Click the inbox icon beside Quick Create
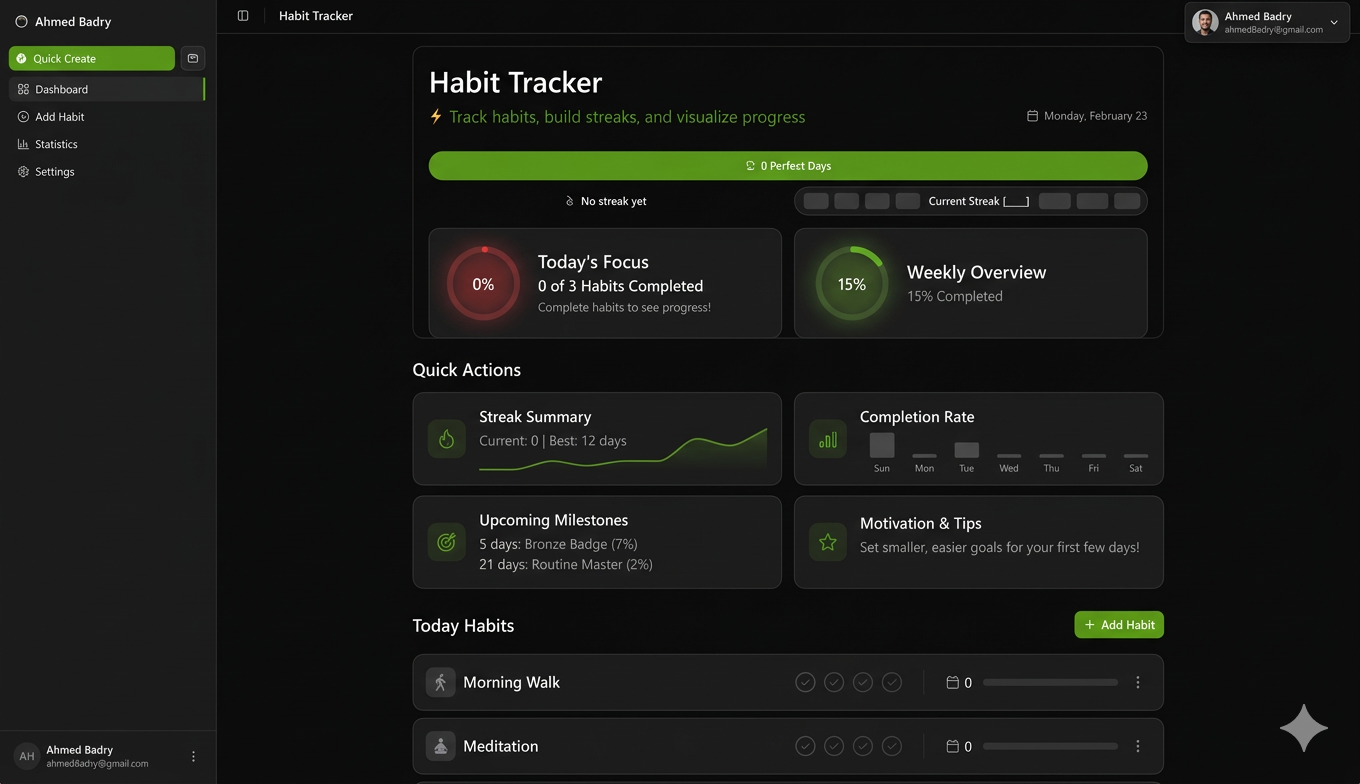The width and height of the screenshot is (1360, 784). [193, 58]
